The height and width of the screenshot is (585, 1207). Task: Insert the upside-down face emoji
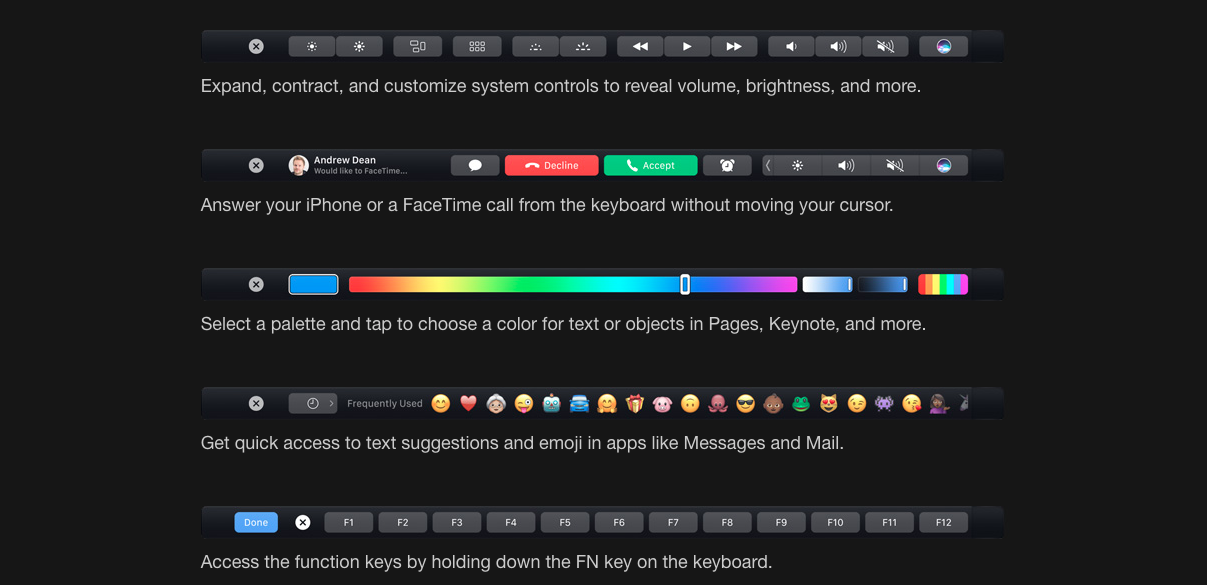[x=690, y=403]
